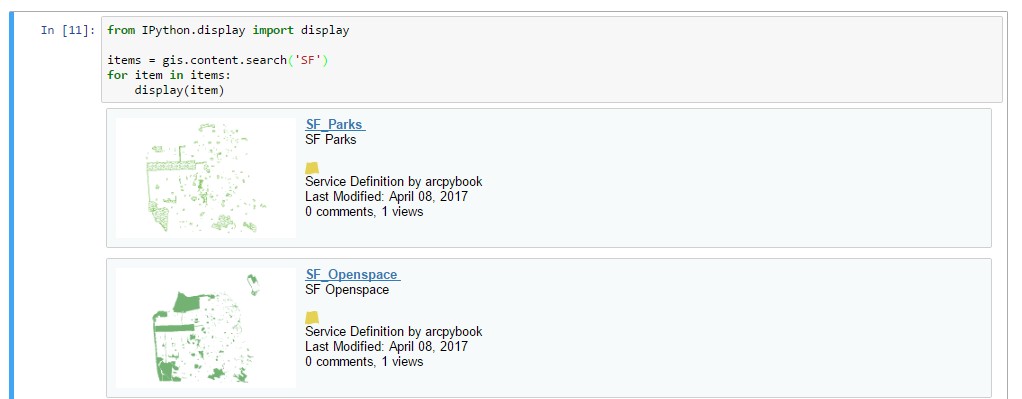The width and height of the screenshot is (1022, 399).
Task: Click '0 comments, 1 views' in SF_Openspace card
Action: tap(364, 362)
